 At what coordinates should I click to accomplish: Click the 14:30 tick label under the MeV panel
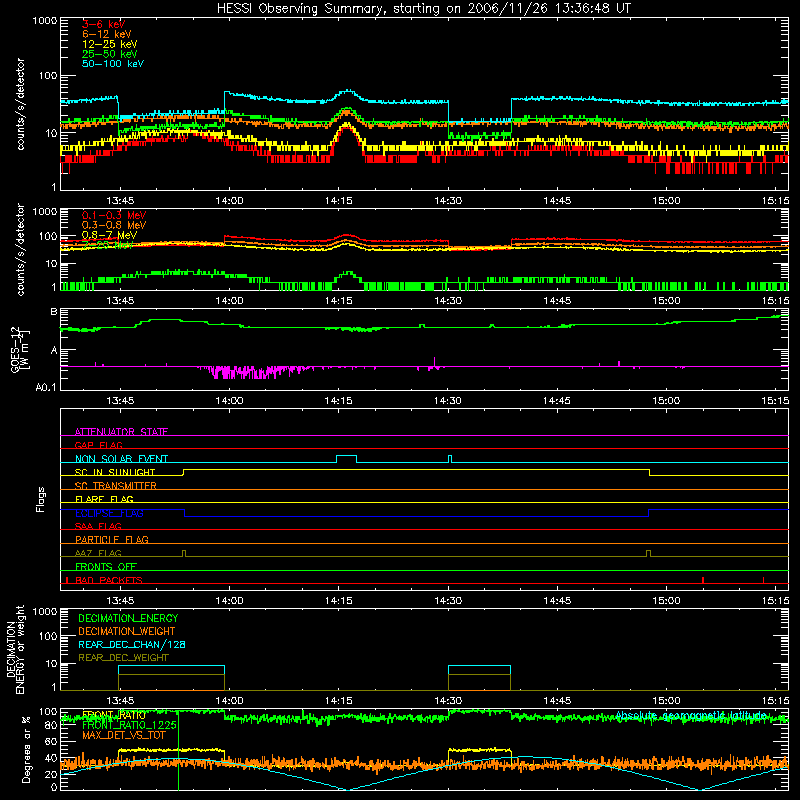click(x=447, y=301)
